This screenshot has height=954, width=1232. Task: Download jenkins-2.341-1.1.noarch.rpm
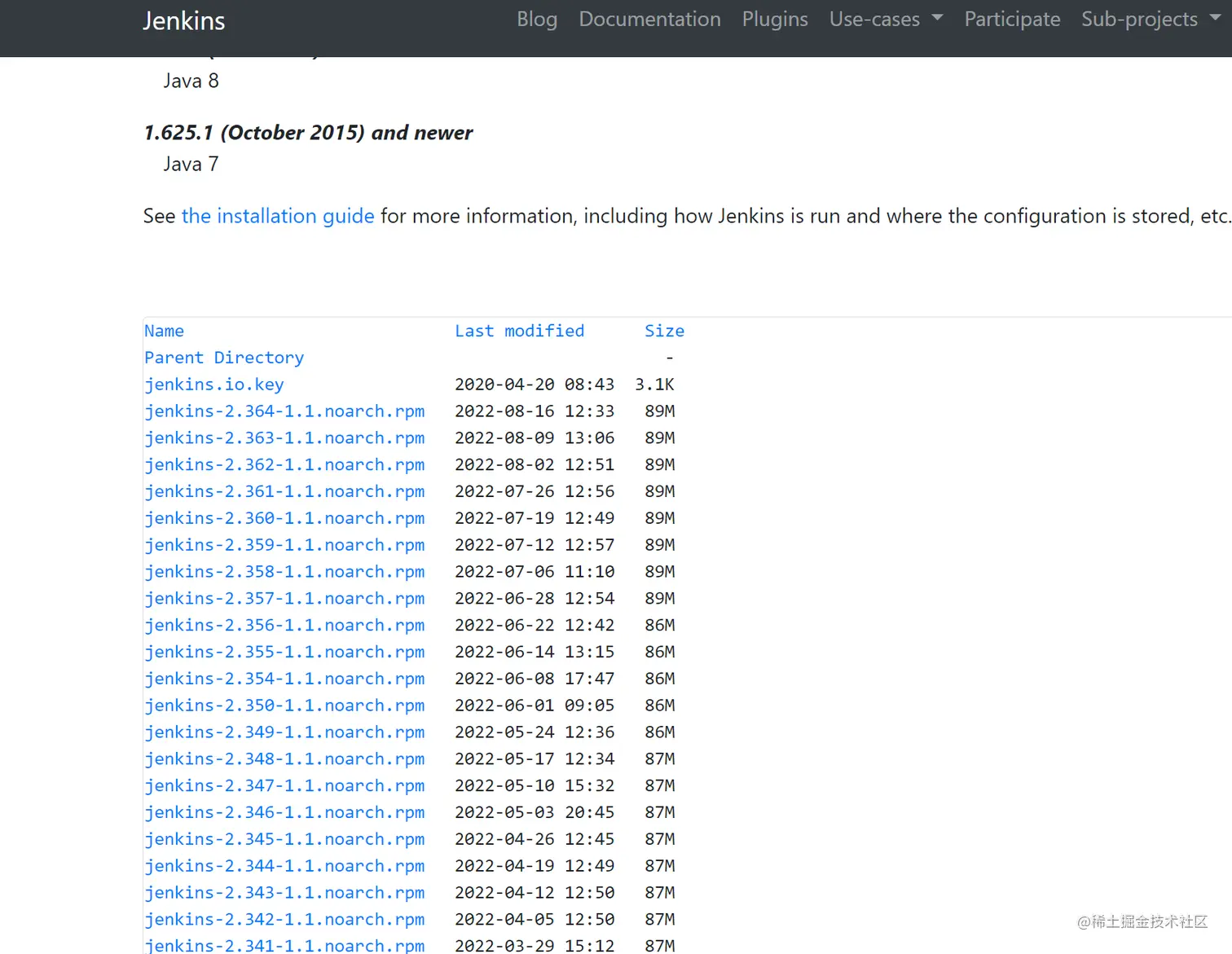[284, 946]
